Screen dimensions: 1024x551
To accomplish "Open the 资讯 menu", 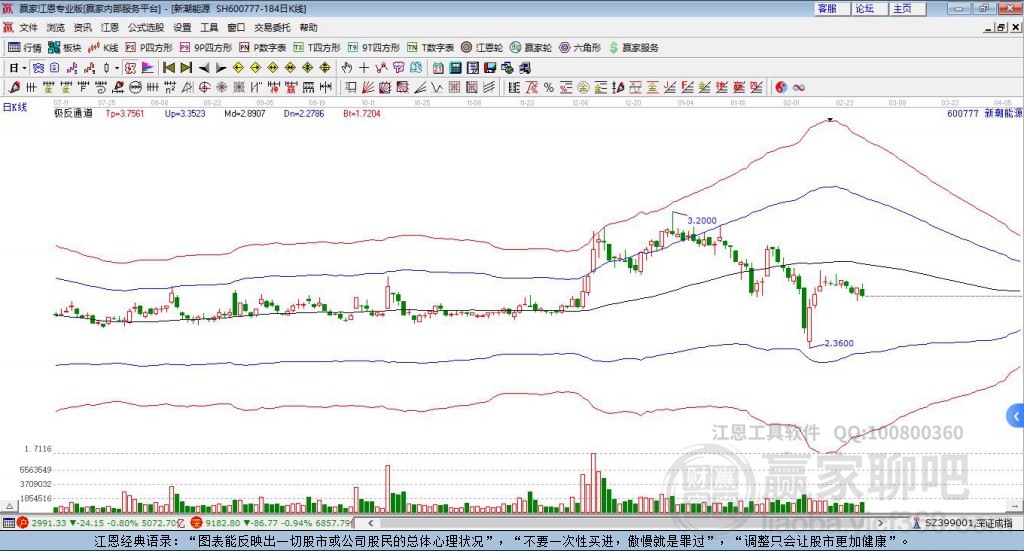I will tap(82, 27).
